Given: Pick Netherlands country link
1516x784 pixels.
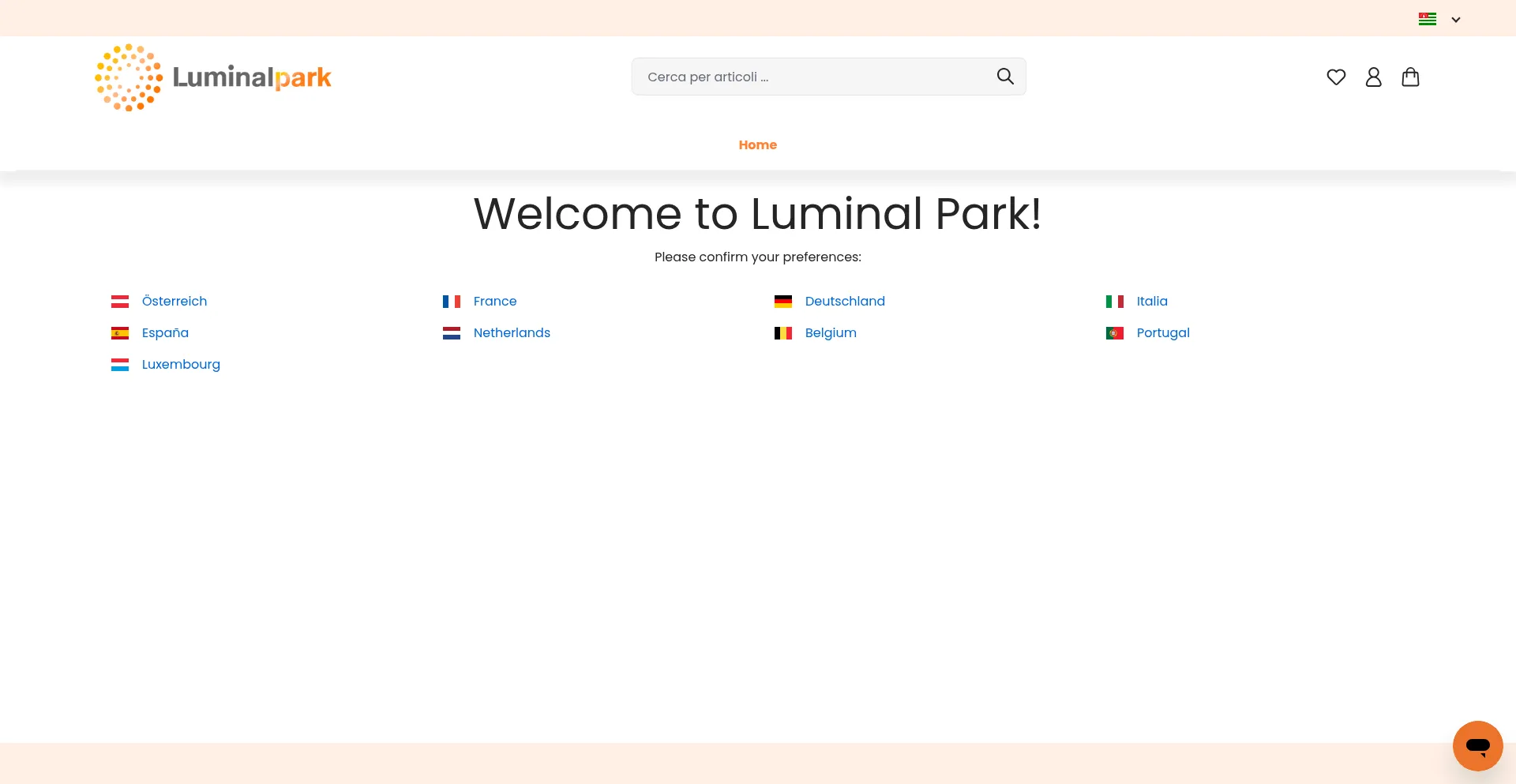Looking at the screenshot, I should click(x=512, y=333).
